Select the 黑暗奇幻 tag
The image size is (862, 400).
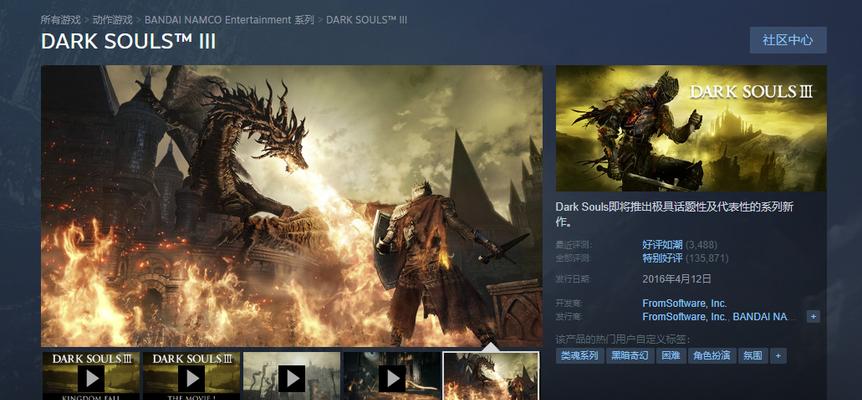click(631, 355)
